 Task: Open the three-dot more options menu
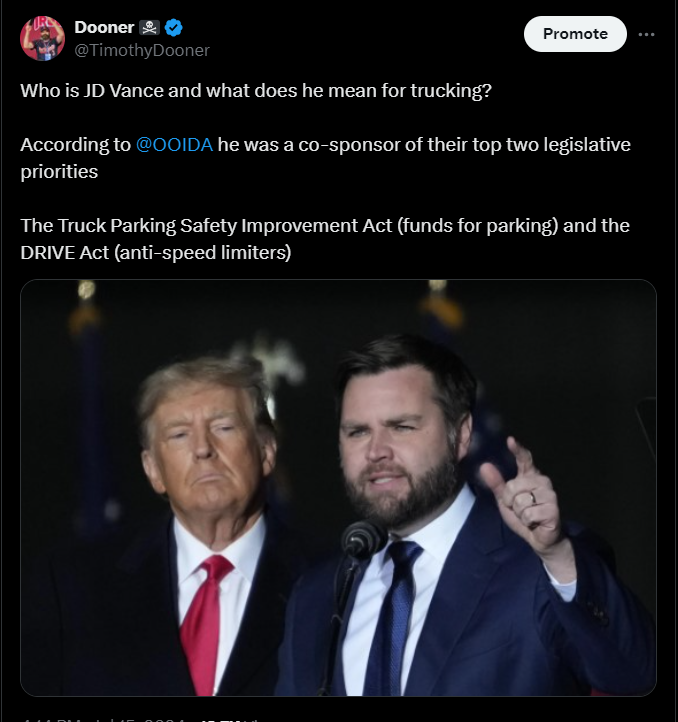pyautogui.click(x=646, y=34)
